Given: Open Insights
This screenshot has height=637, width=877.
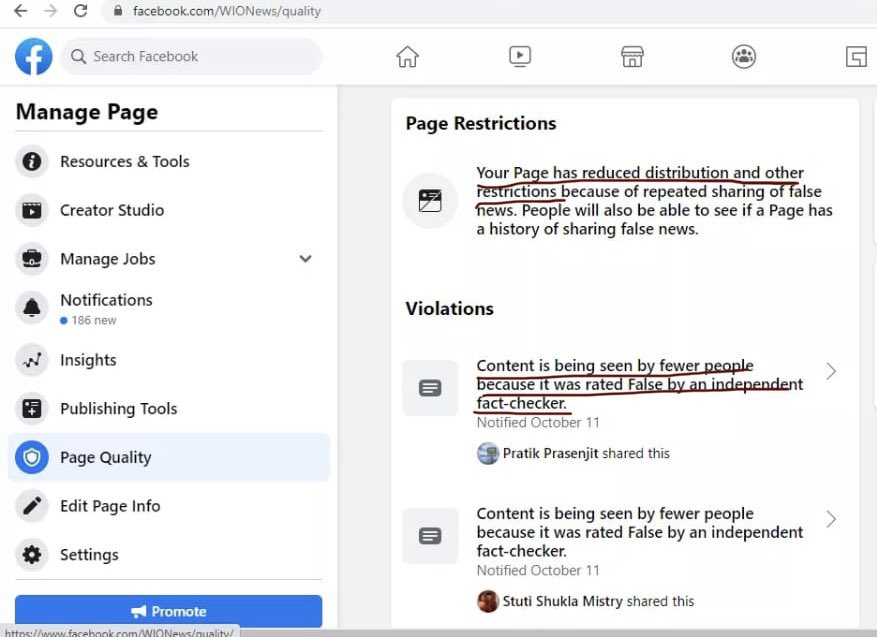Looking at the screenshot, I should [168, 360].
